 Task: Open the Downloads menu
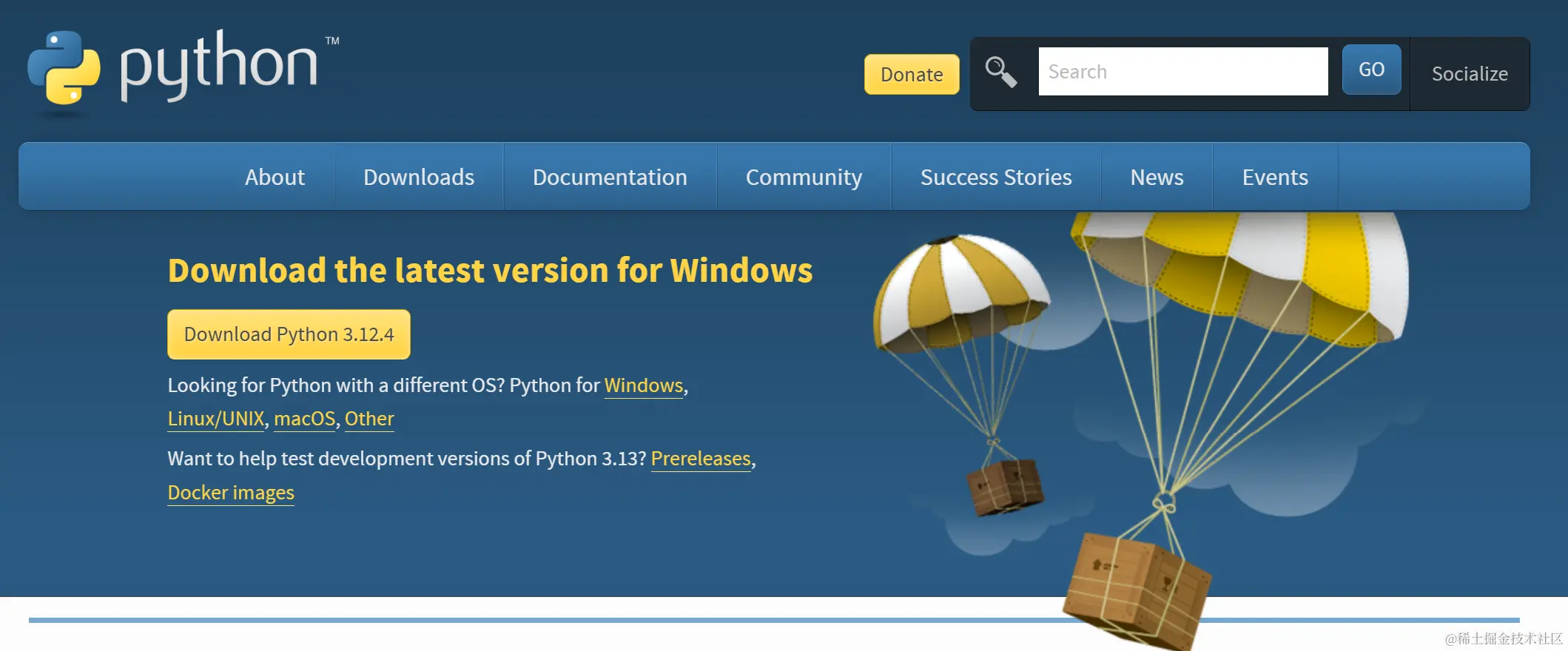pyautogui.click(x=419, y=177)
